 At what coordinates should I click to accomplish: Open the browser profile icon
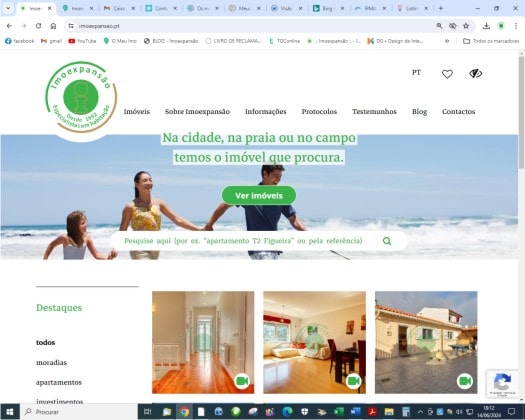pos(501,26)
